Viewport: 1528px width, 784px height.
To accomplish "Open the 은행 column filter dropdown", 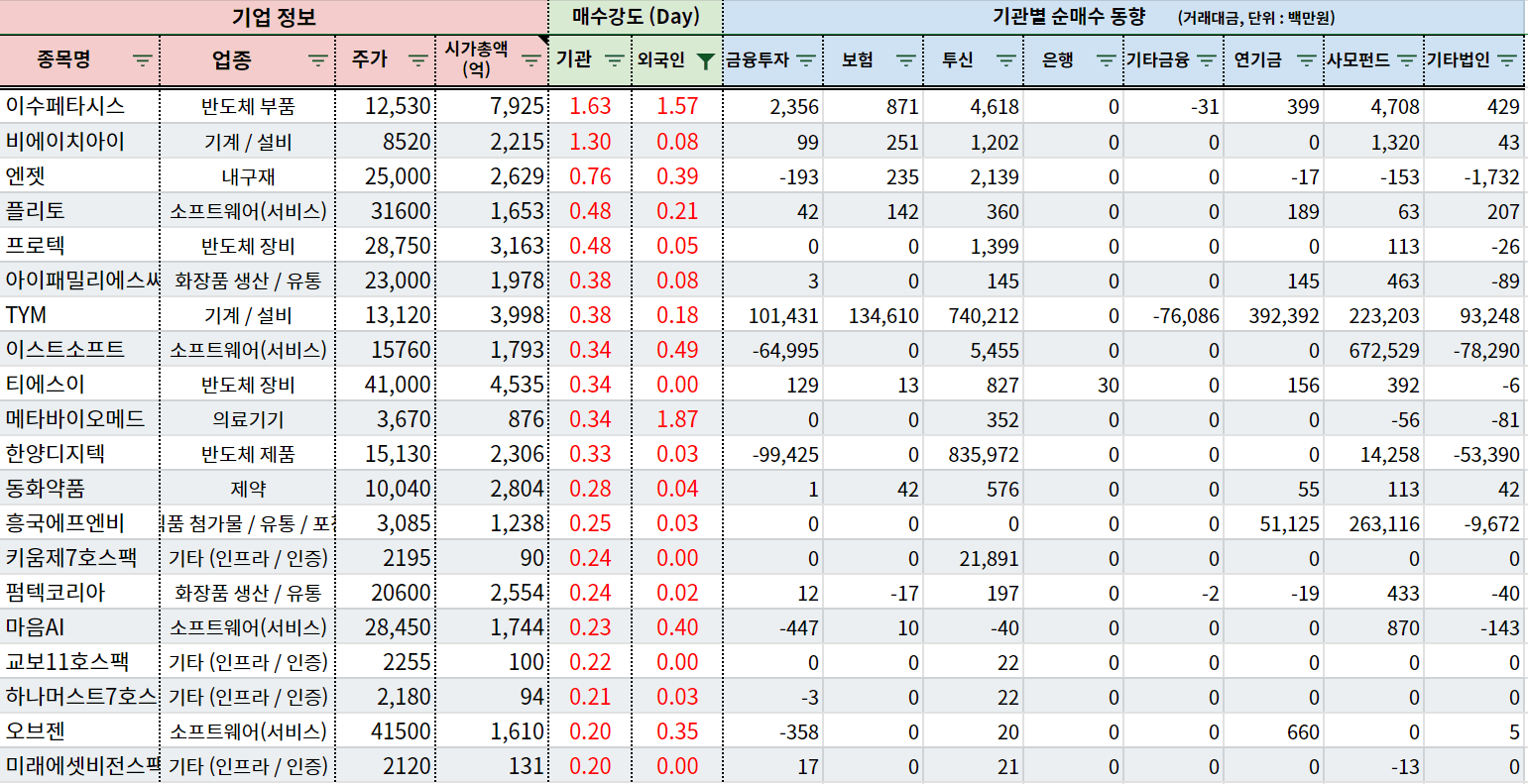I will tap(1107, 60).
